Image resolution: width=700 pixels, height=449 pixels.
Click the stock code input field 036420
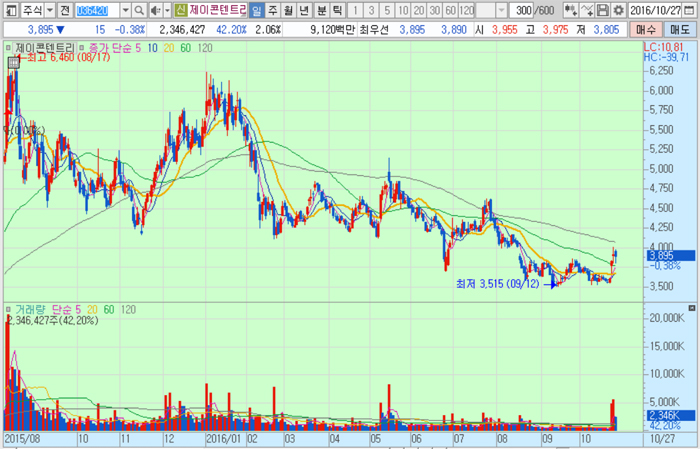pyautogui.click(x=97, y=10)
